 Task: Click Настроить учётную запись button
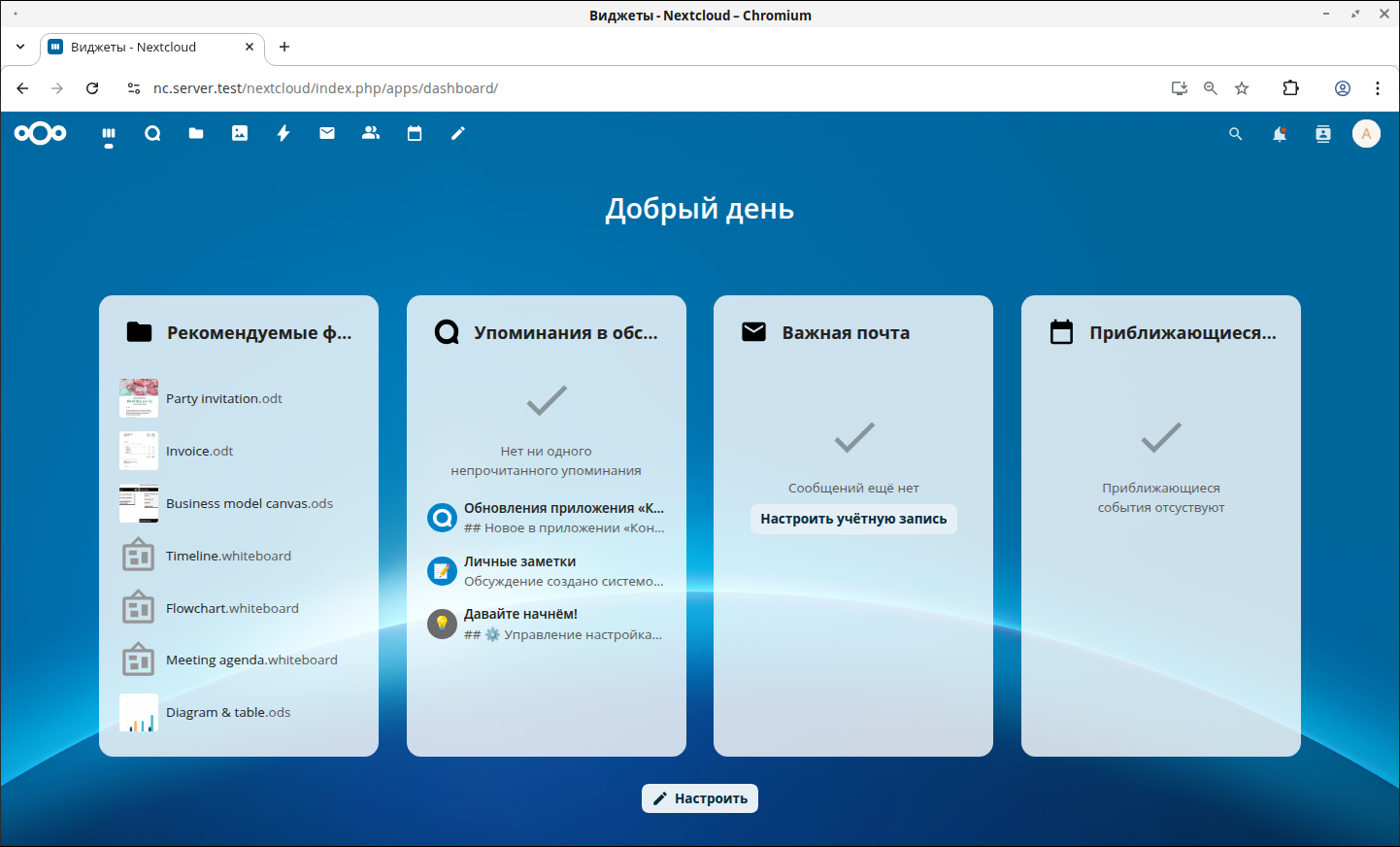pos(853,519)
